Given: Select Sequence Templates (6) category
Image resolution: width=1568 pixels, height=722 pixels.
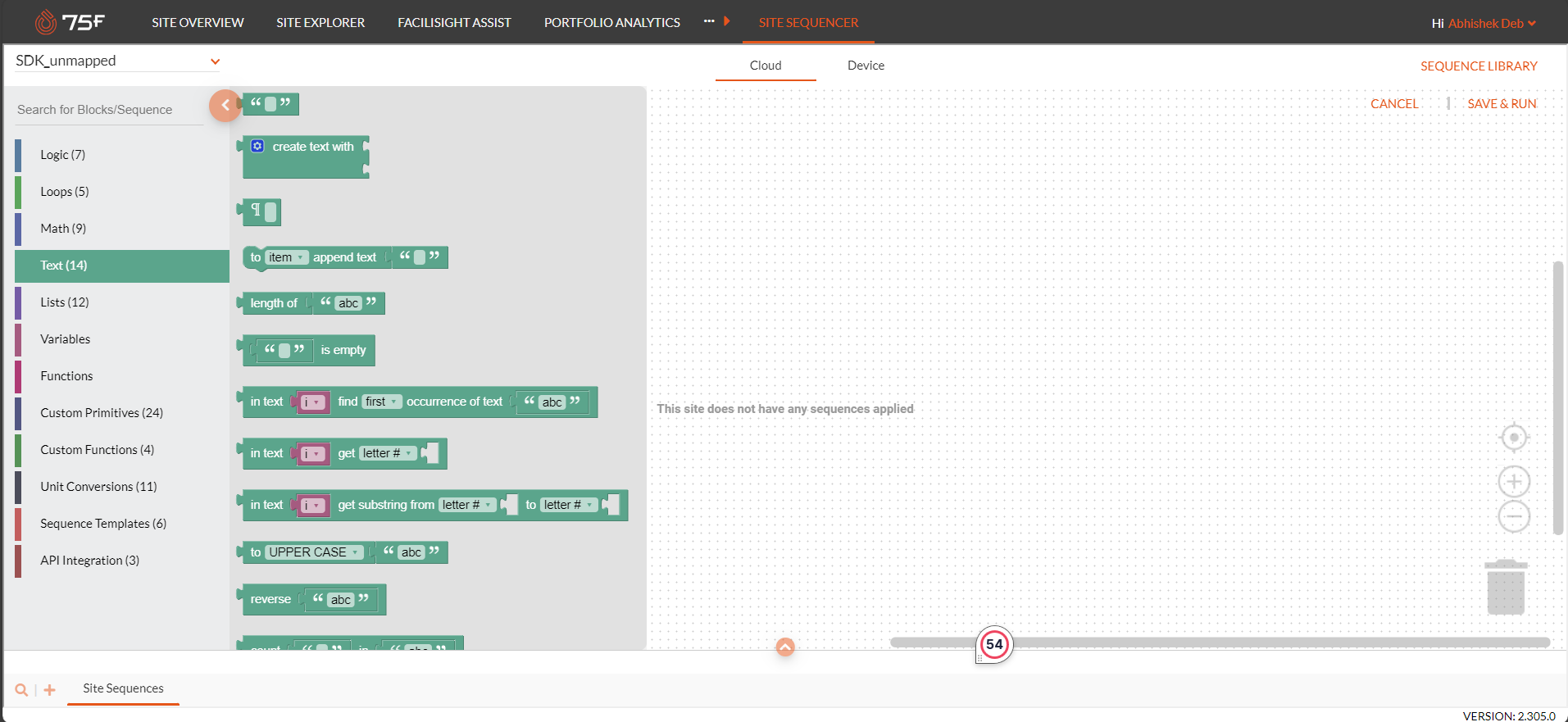Looking at the screenshot, I should (x=122, y=524).
